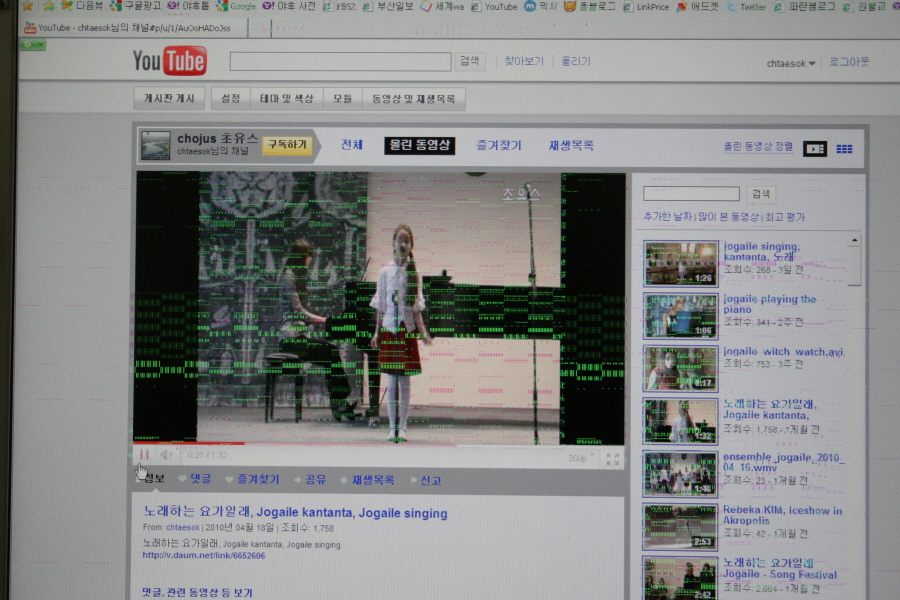Open the 다음뷰 bookmark
The width and height of the screenshot is (900, 600).
83,6
